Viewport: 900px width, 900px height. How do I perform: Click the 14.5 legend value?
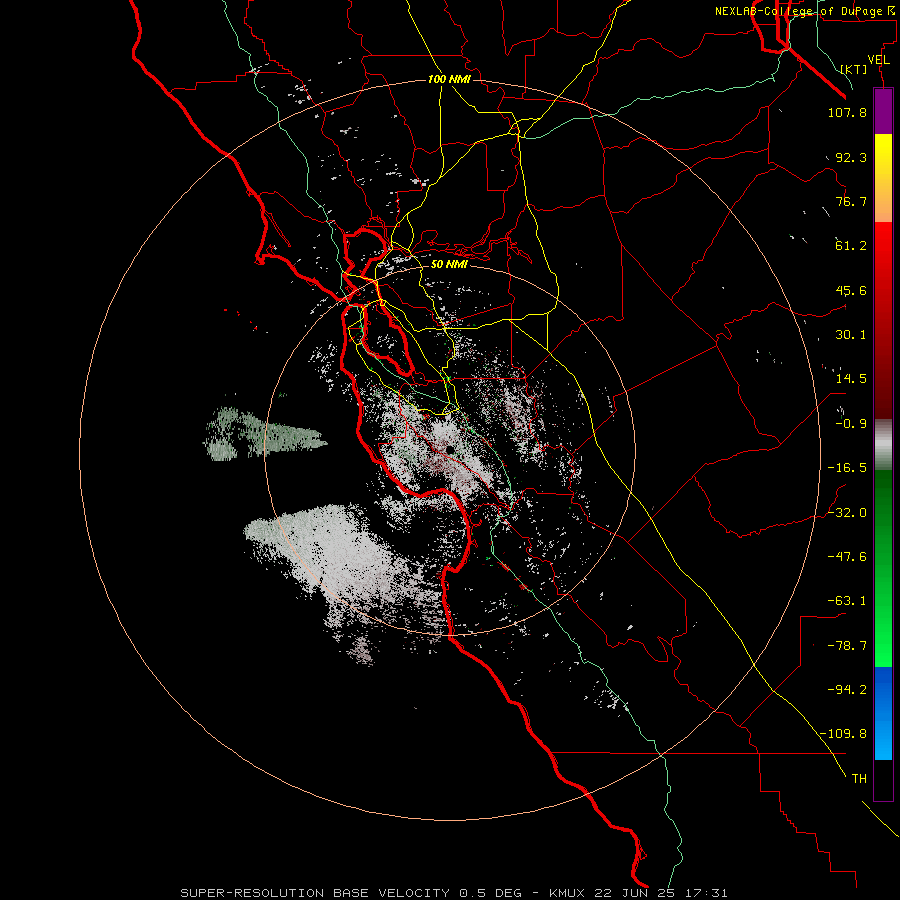click(851, 379)
